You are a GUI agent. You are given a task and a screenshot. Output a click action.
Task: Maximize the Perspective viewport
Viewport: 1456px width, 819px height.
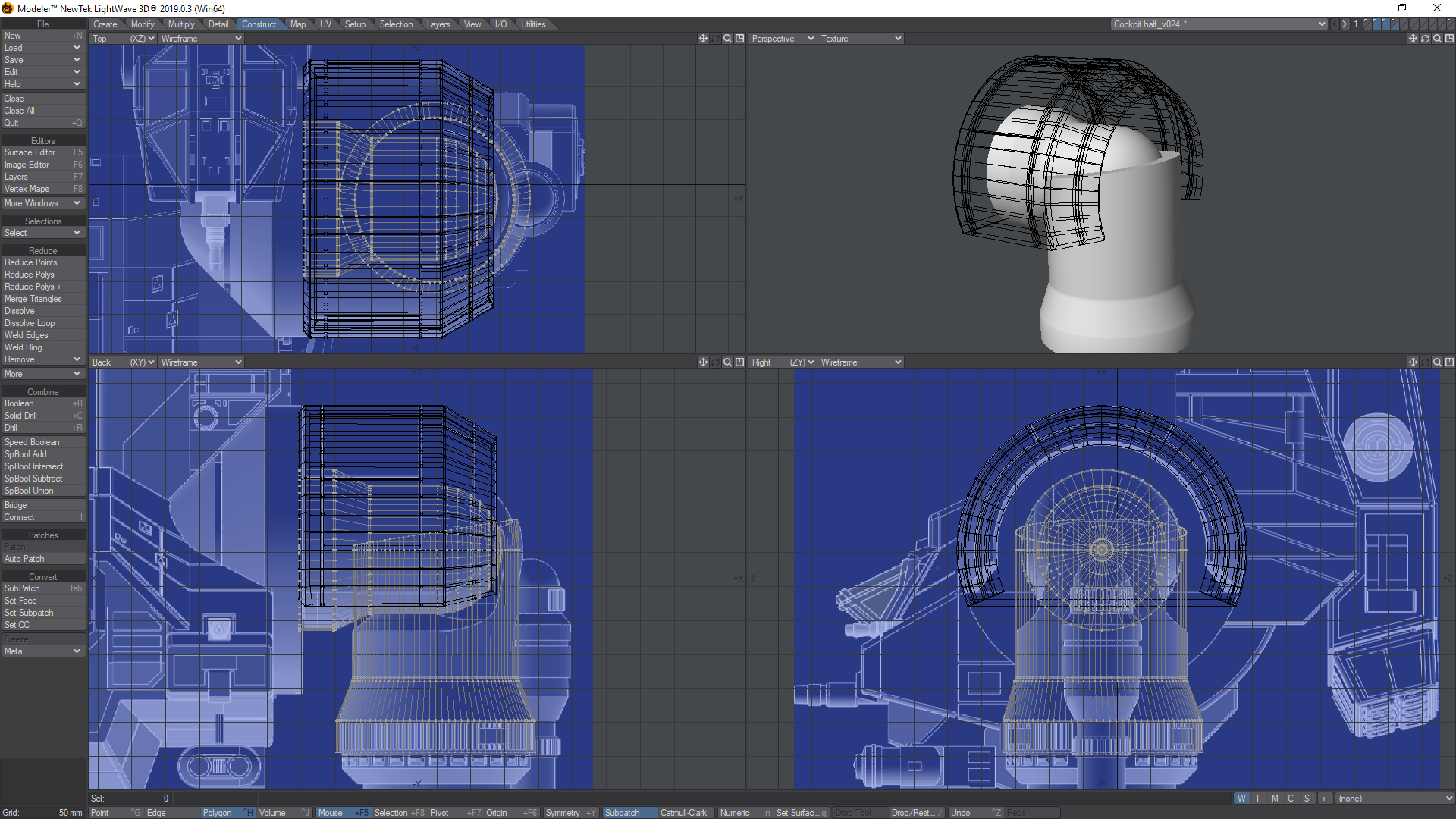[1449, 39]
